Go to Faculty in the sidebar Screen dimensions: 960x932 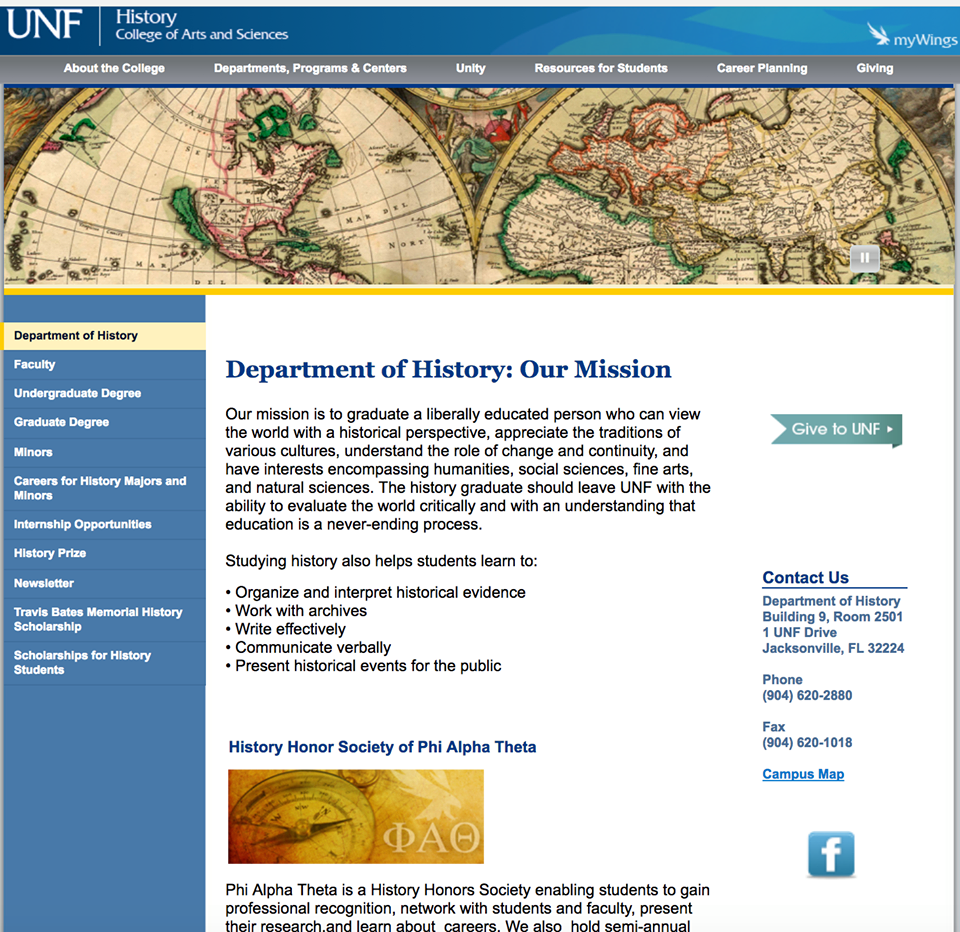pos(35,365)
